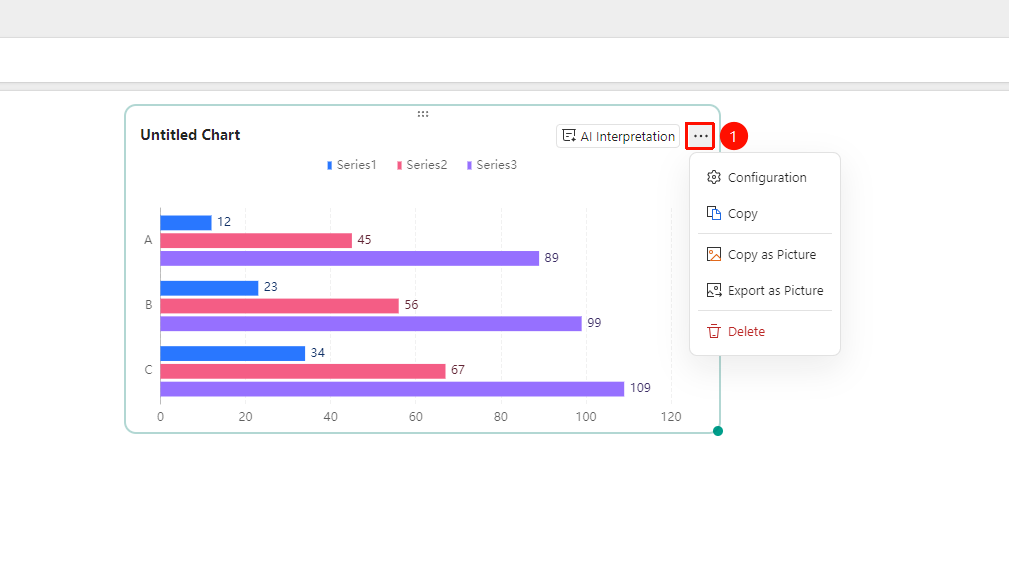The image size is (1009, 565).
Task: Click the purple bar labeled 109
Action: click(392, 389)
